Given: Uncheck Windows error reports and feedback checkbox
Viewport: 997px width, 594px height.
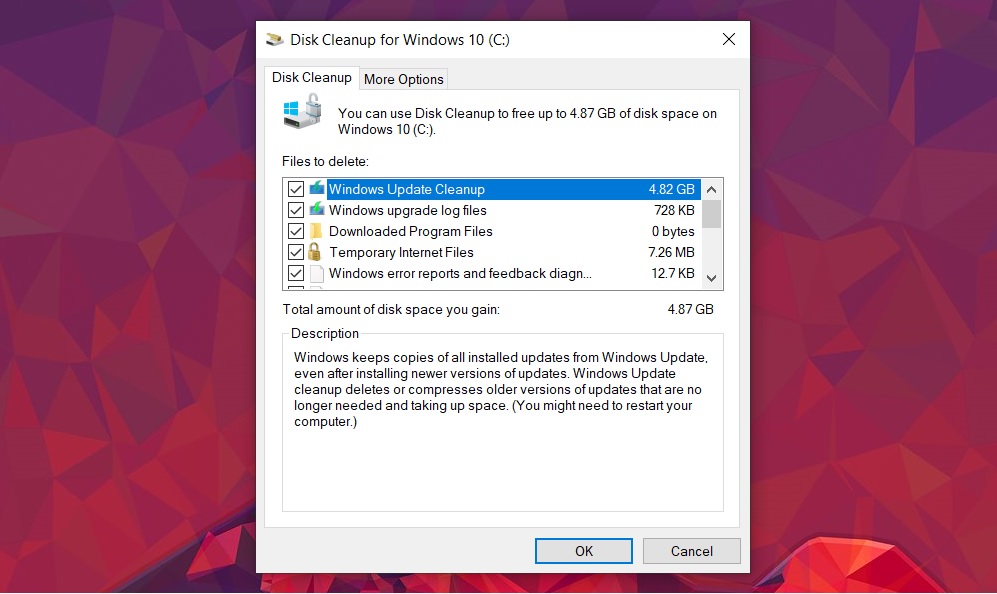Looking at the screenshot, I should click(296, 273).
